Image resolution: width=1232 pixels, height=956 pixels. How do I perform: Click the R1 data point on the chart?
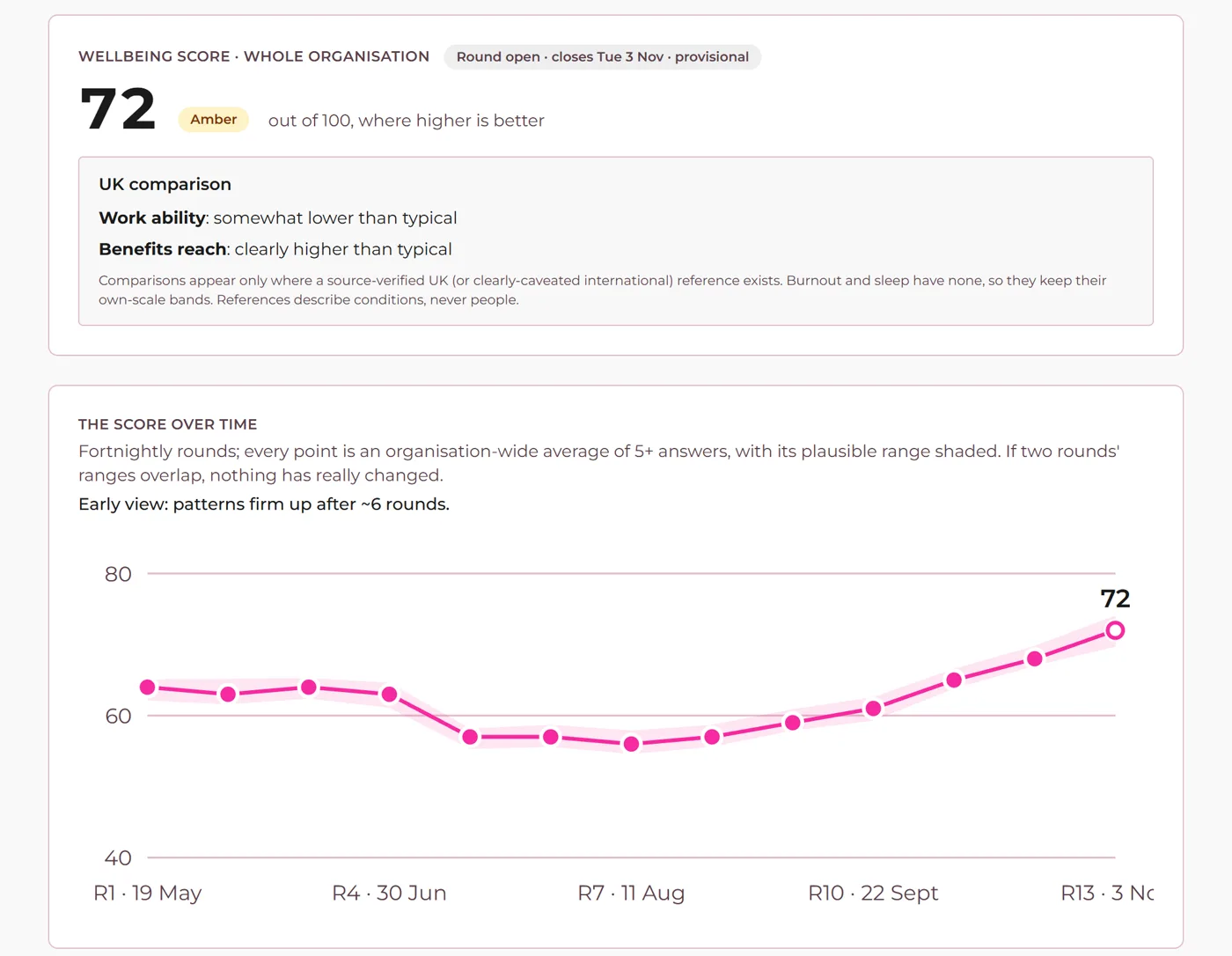point(148,688)
